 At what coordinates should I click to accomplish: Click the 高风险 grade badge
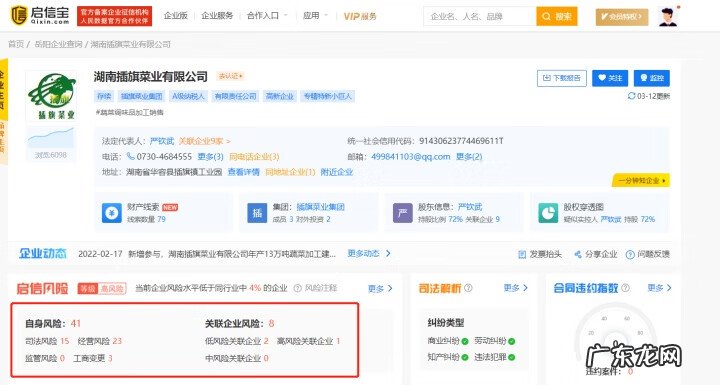(102, 289)
